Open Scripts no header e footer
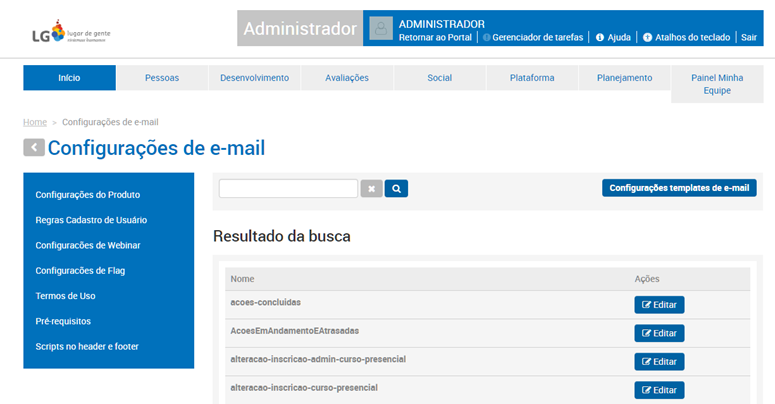775x404 pixels. pyautogui.click(x=87, y=346)
